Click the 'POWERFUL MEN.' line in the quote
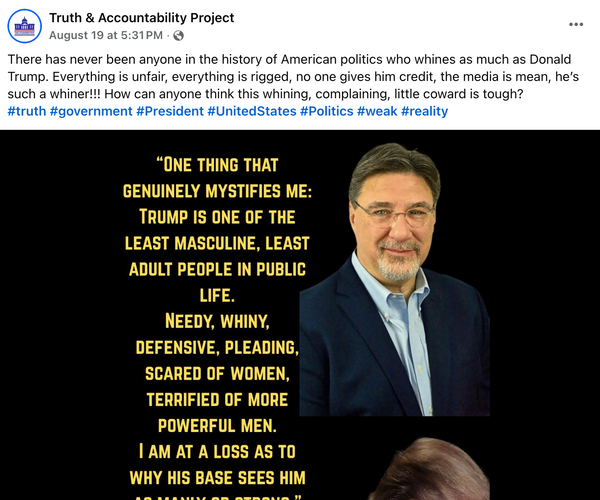This screenshot has width=600, height=500. coord(217,425)
